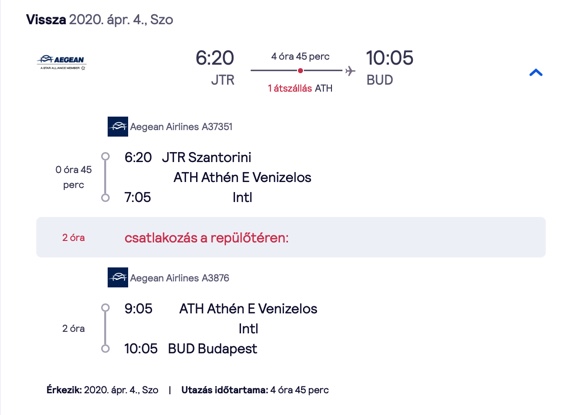Screen dimensions: 588x415
Task: Click the Aegean icon beside flight A3876
Action: pos(118,277)
